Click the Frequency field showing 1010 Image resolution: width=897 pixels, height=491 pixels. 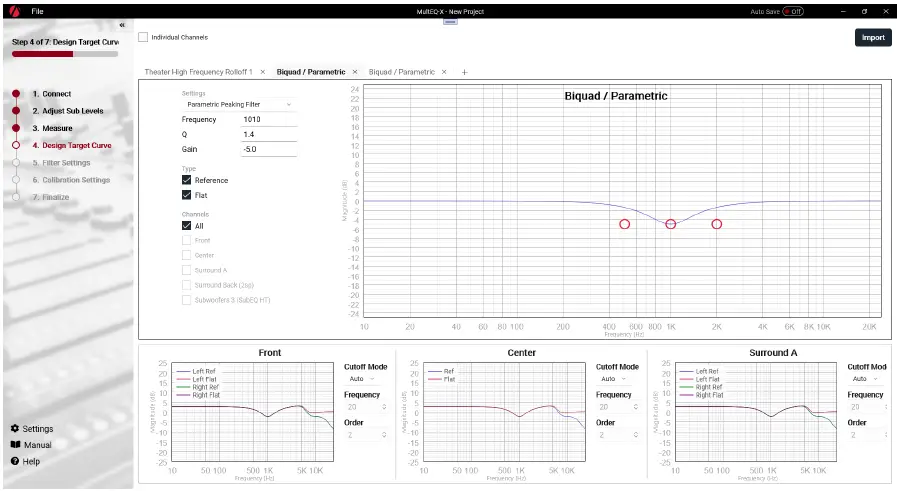coord(269,120)
